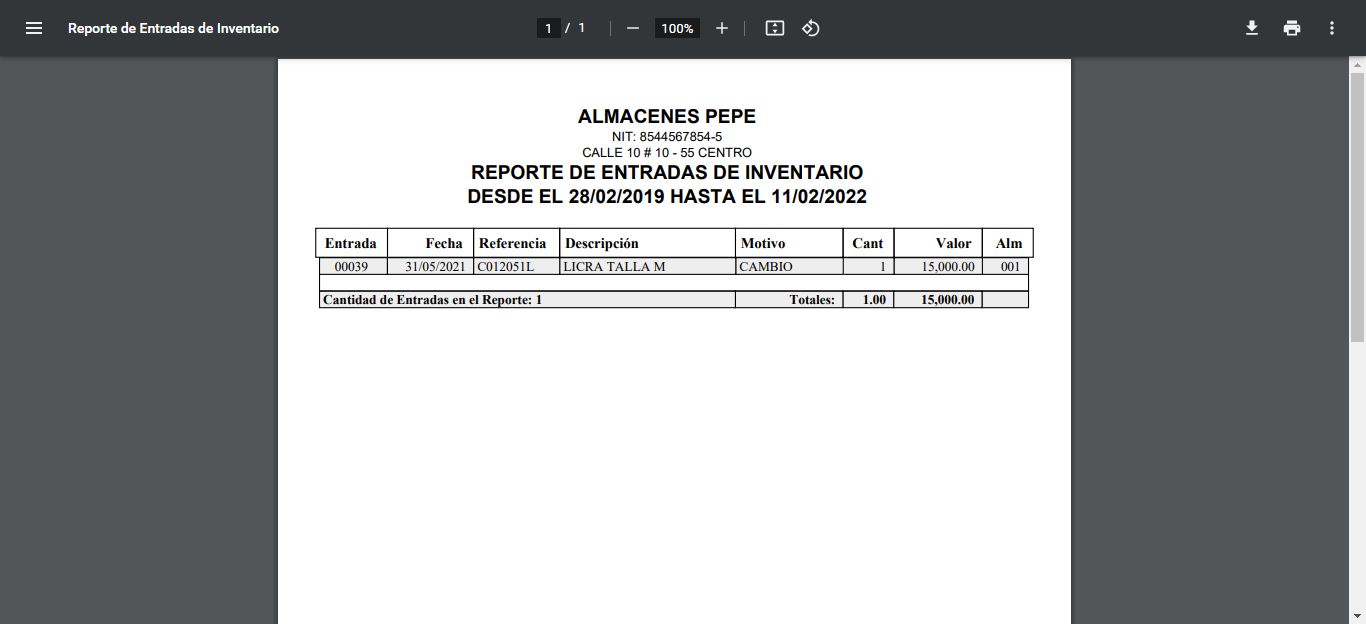Click the title Reporte de Entradas de Inventario
The image size is (1366, 624).
pos(175,28)
